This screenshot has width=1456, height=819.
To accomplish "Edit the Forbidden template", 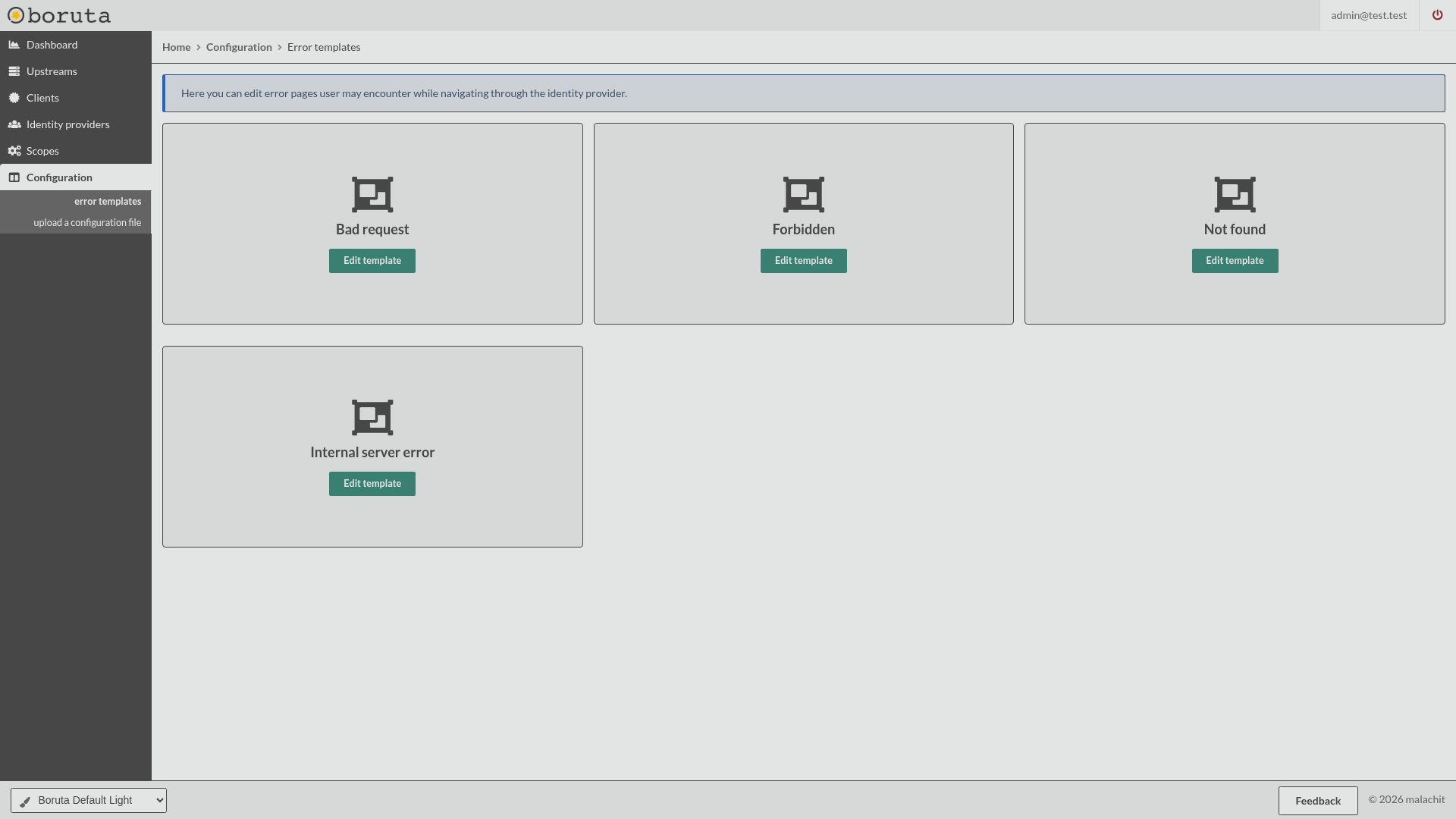I will 804,261.
